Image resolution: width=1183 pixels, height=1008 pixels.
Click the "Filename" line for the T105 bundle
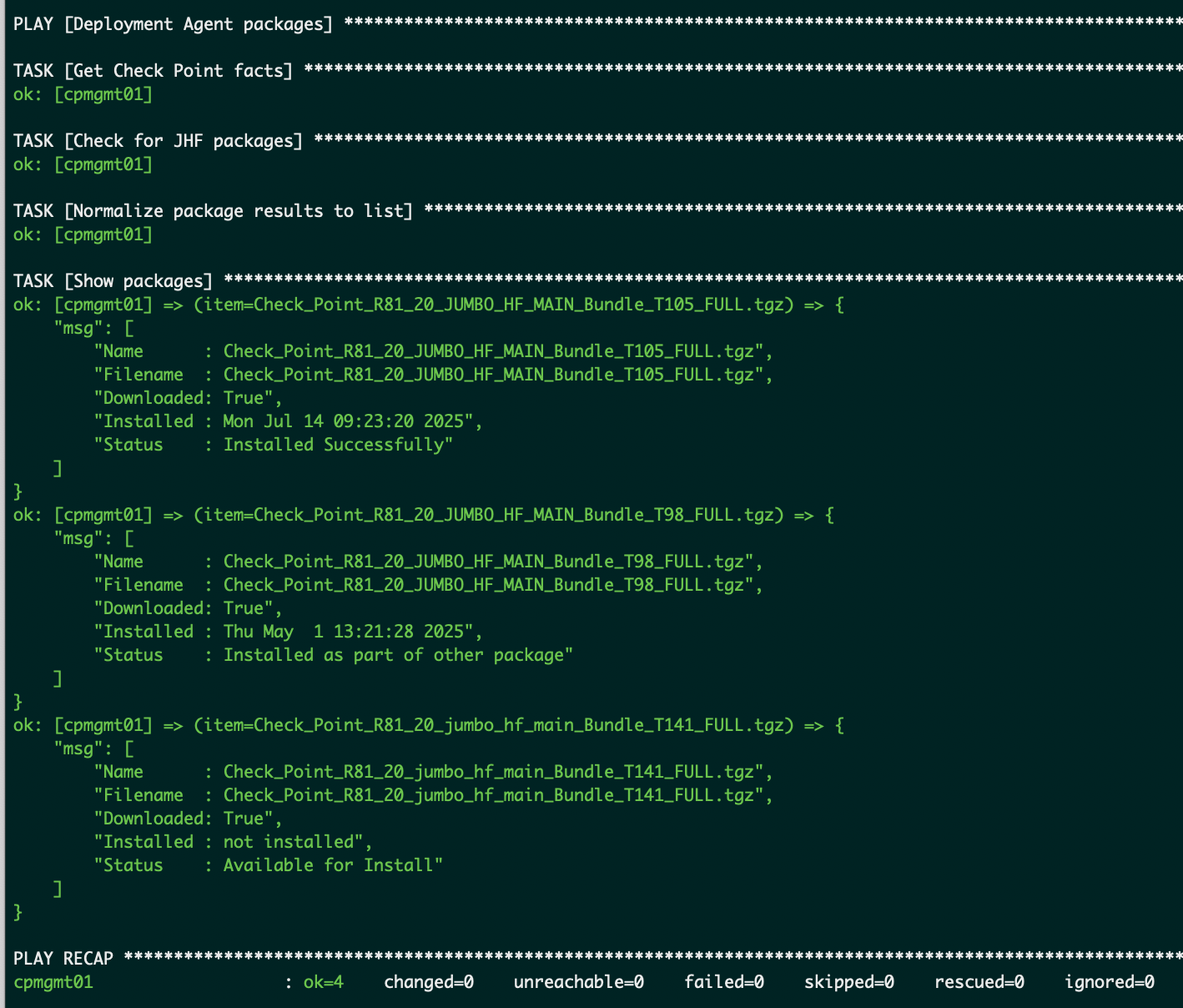tap(433, 375)
